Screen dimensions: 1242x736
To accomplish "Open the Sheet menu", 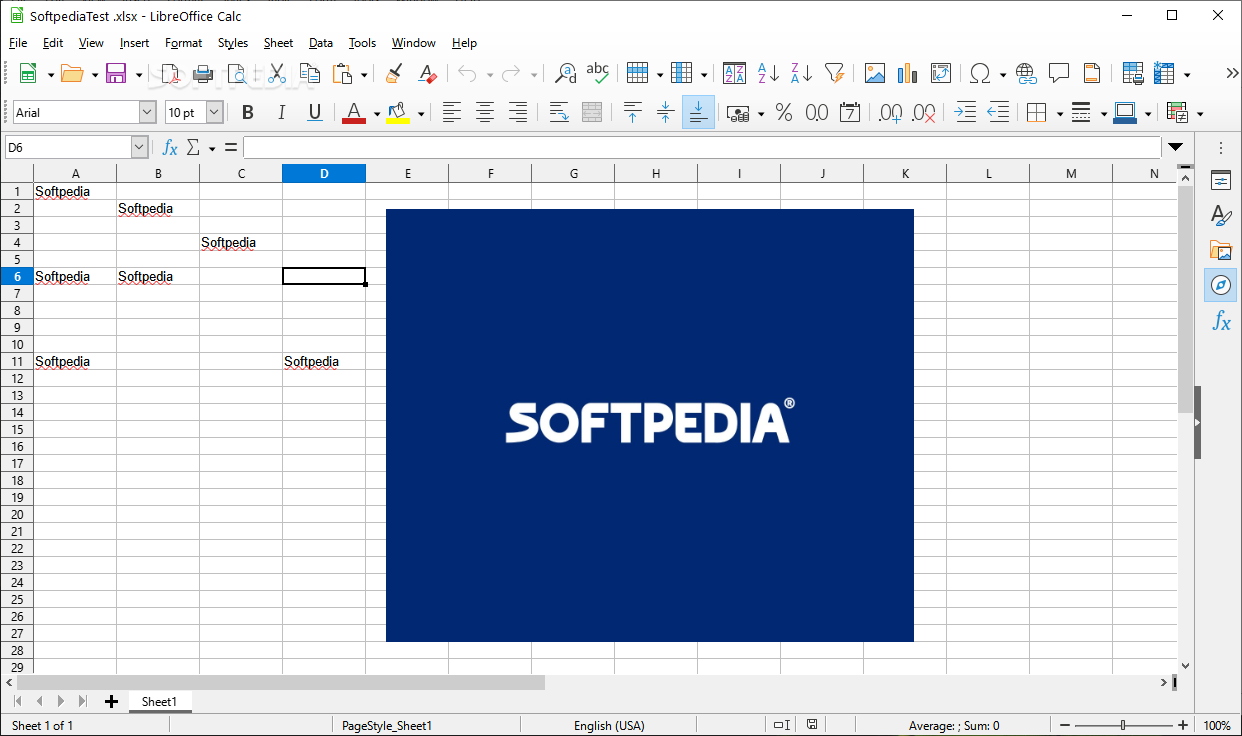I will 278,43.
